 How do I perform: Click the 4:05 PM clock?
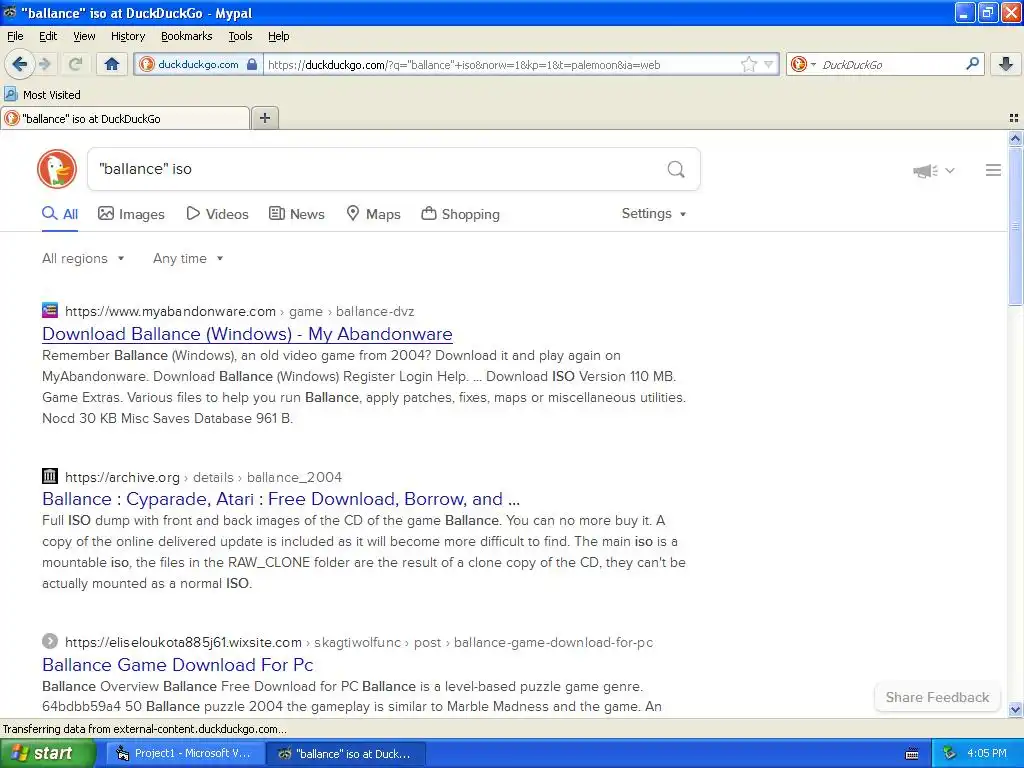[987, 754]
